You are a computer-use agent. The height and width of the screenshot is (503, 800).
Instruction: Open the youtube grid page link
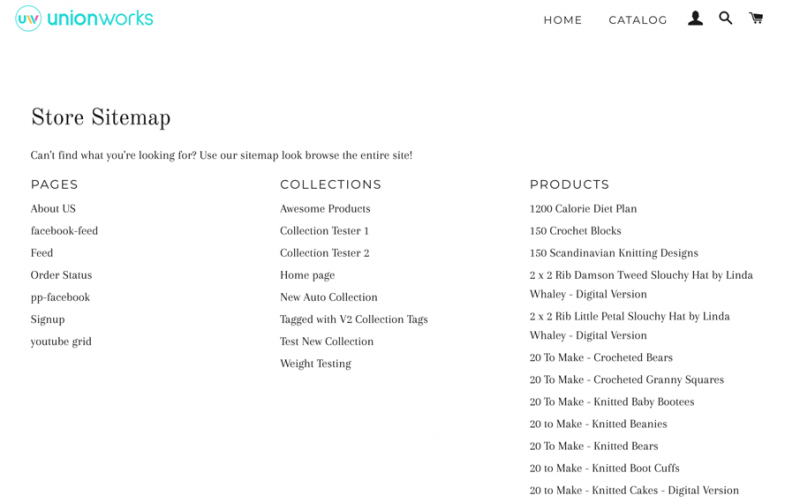[x=61, y=341]
